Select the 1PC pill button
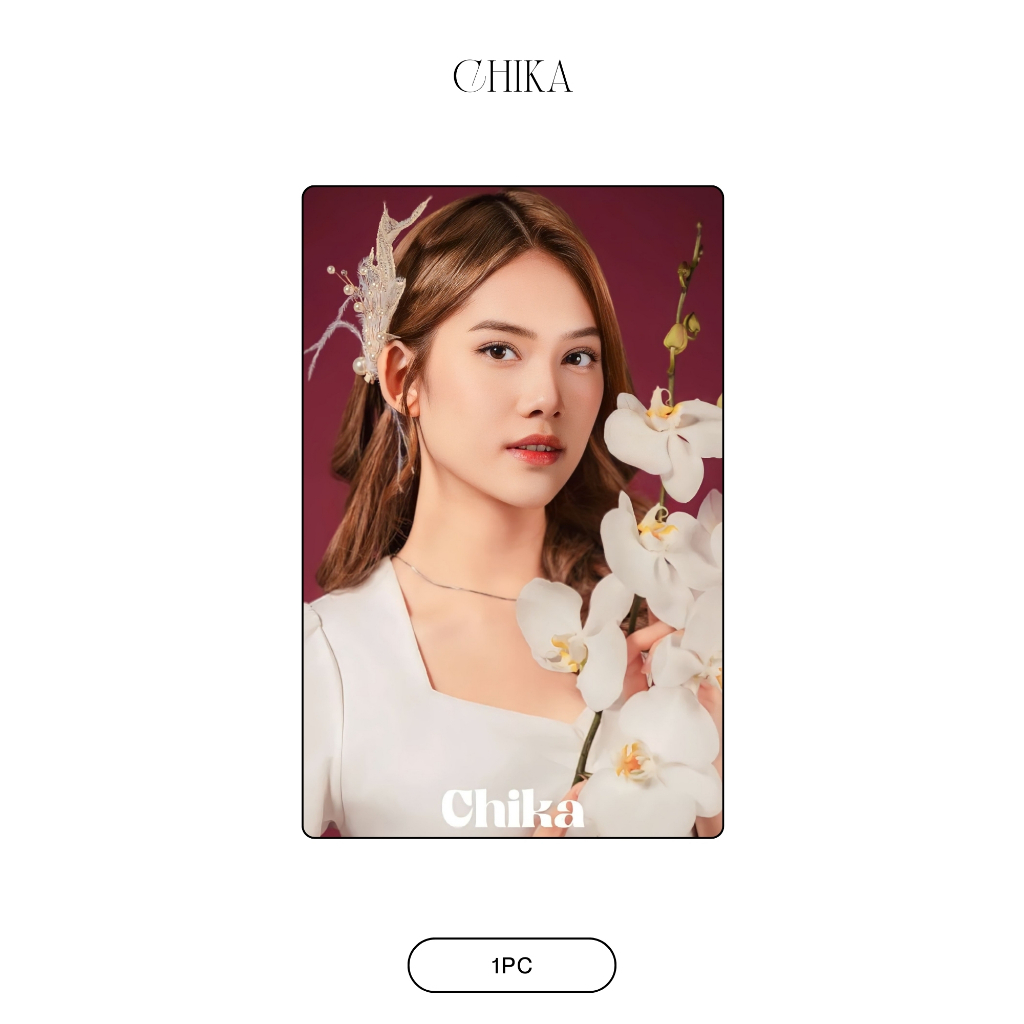The image size is (1024, 1024). click(x=511, y=965)
